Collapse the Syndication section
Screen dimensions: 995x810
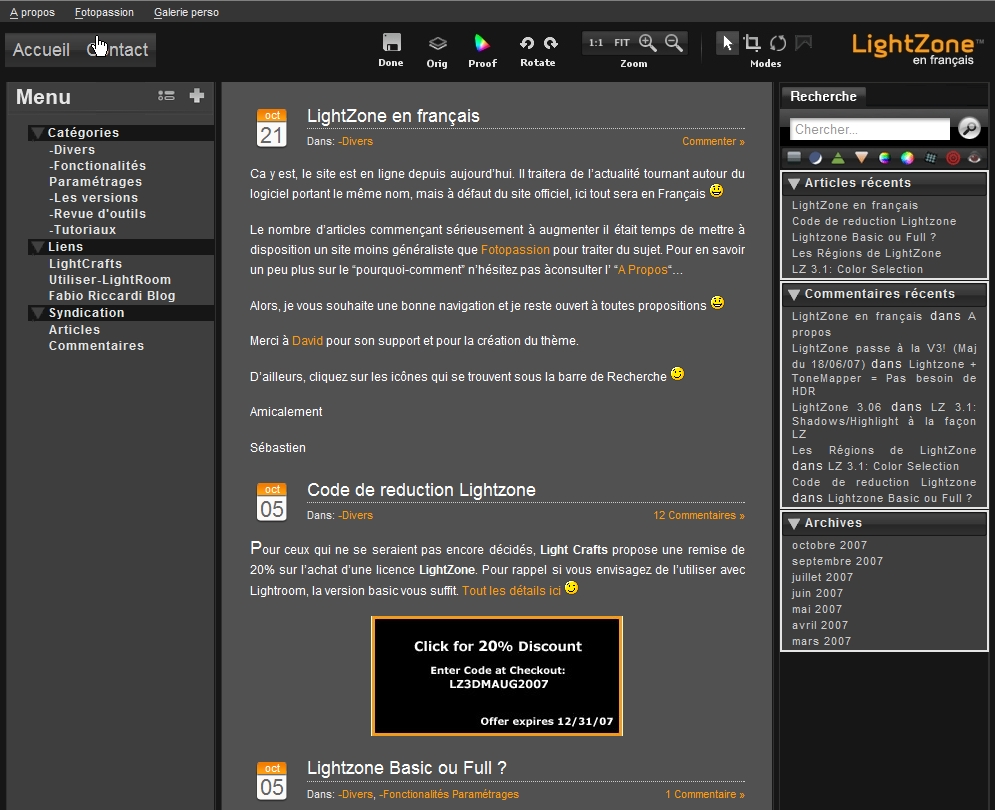point(38,313)
